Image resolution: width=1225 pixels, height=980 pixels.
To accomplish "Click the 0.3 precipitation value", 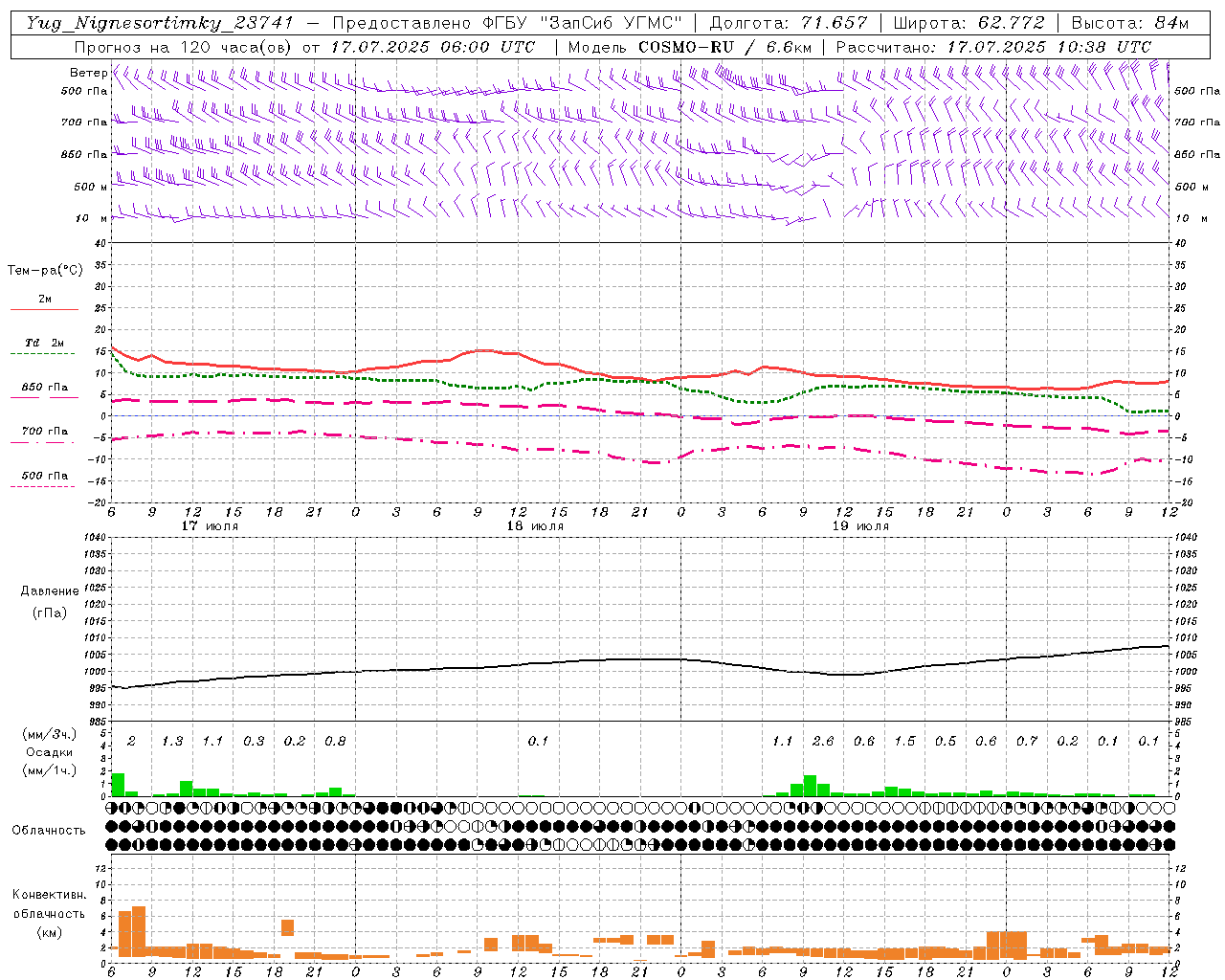I will click(254, 741).
